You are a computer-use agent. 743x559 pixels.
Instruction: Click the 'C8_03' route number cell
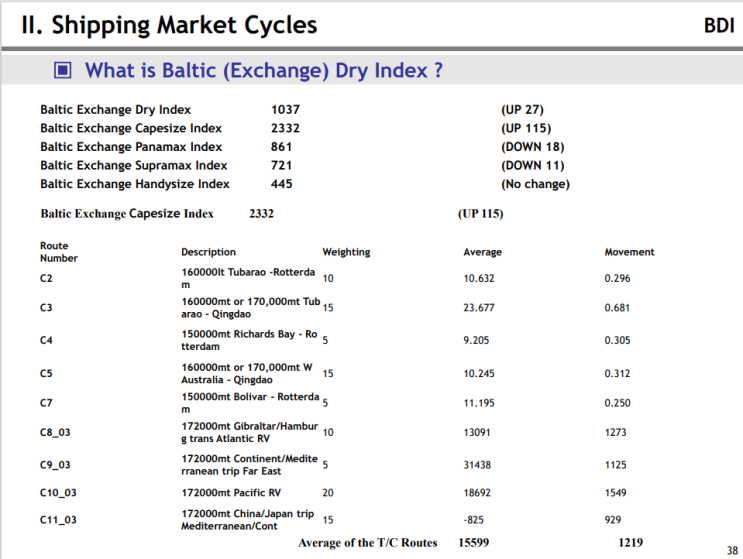coord(55,433)
